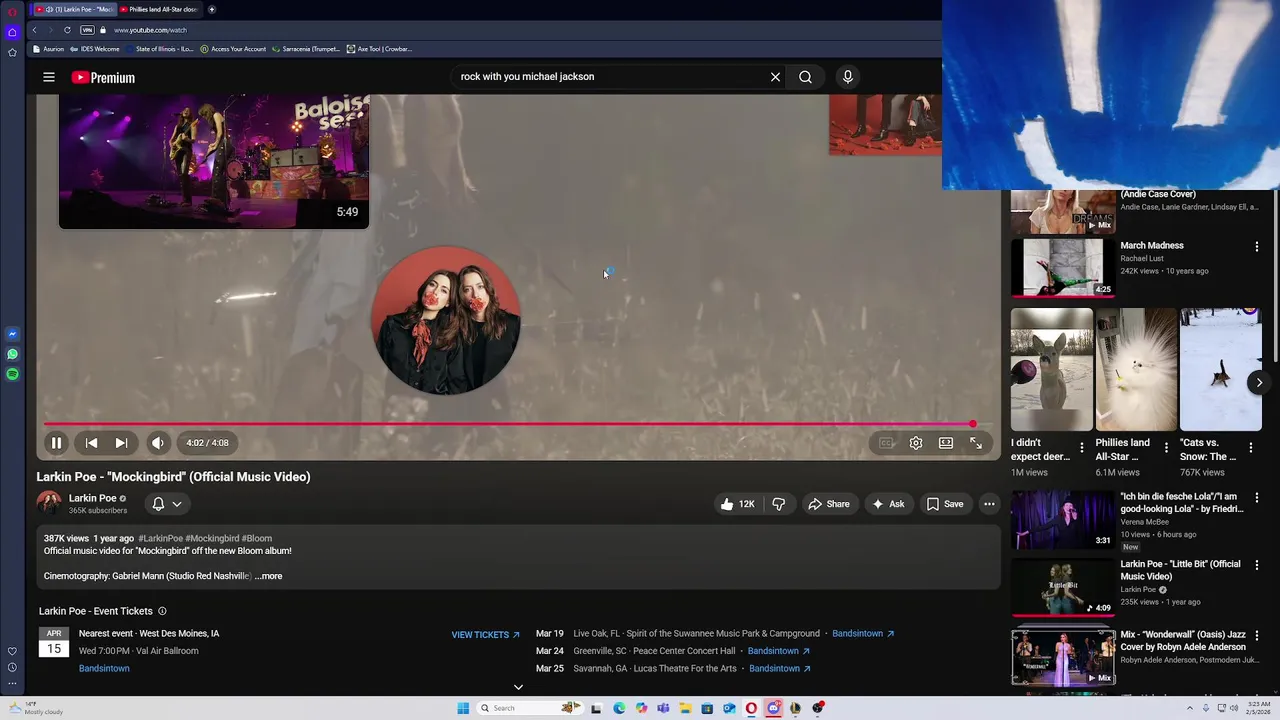Open options for Larkin Poe "Little Bit" video
Image resolution: width=1280 pixels, height=720 pixels.
(x=1257, y=565)
